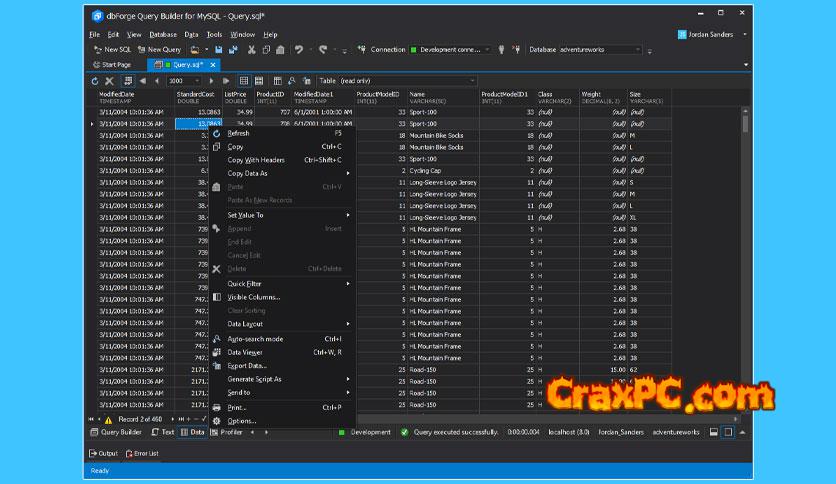
Task: Go to the next page using the grid arrow
Action: [x=213, y=81]
